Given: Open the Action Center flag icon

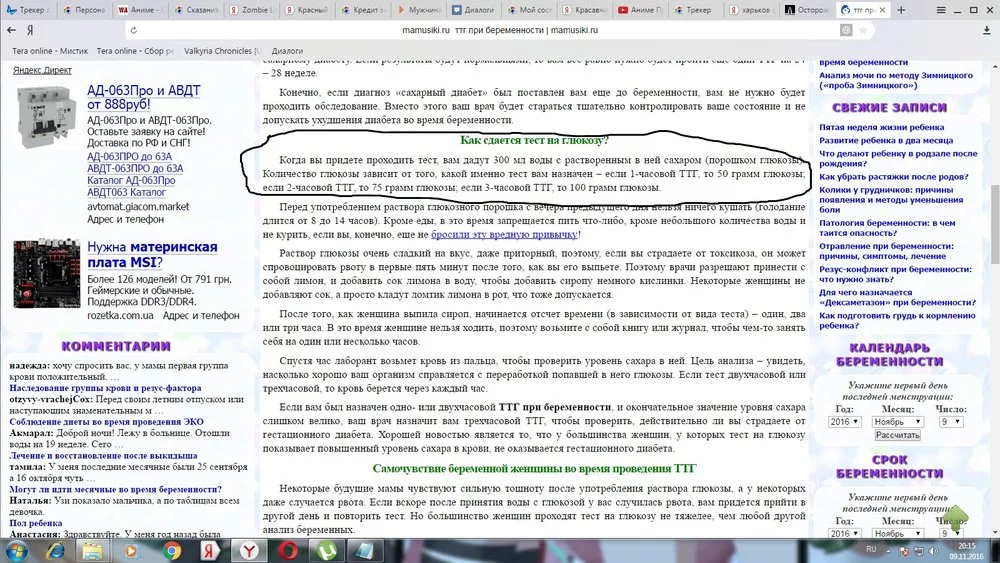Looking at the screenshot, I should point(904,551).
